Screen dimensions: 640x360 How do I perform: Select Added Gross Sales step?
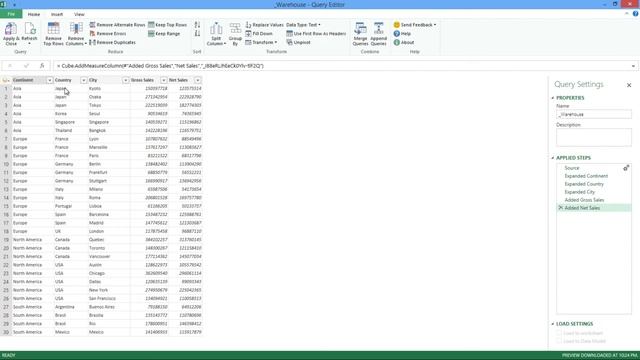point(584,200)
